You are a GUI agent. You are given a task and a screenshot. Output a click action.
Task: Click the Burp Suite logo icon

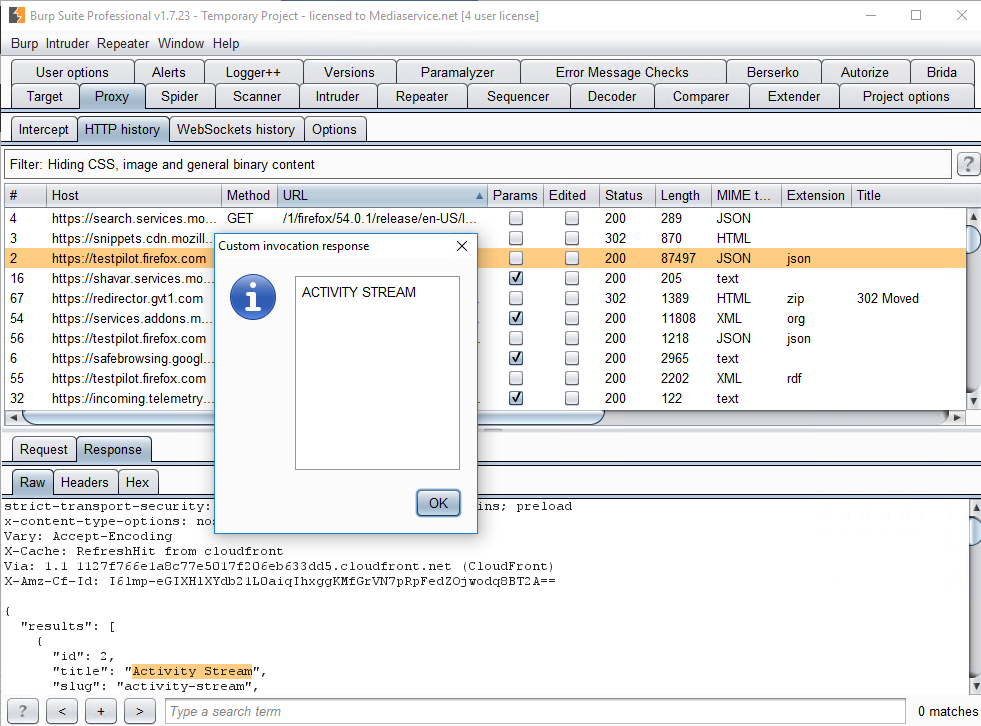coord(17,16)
